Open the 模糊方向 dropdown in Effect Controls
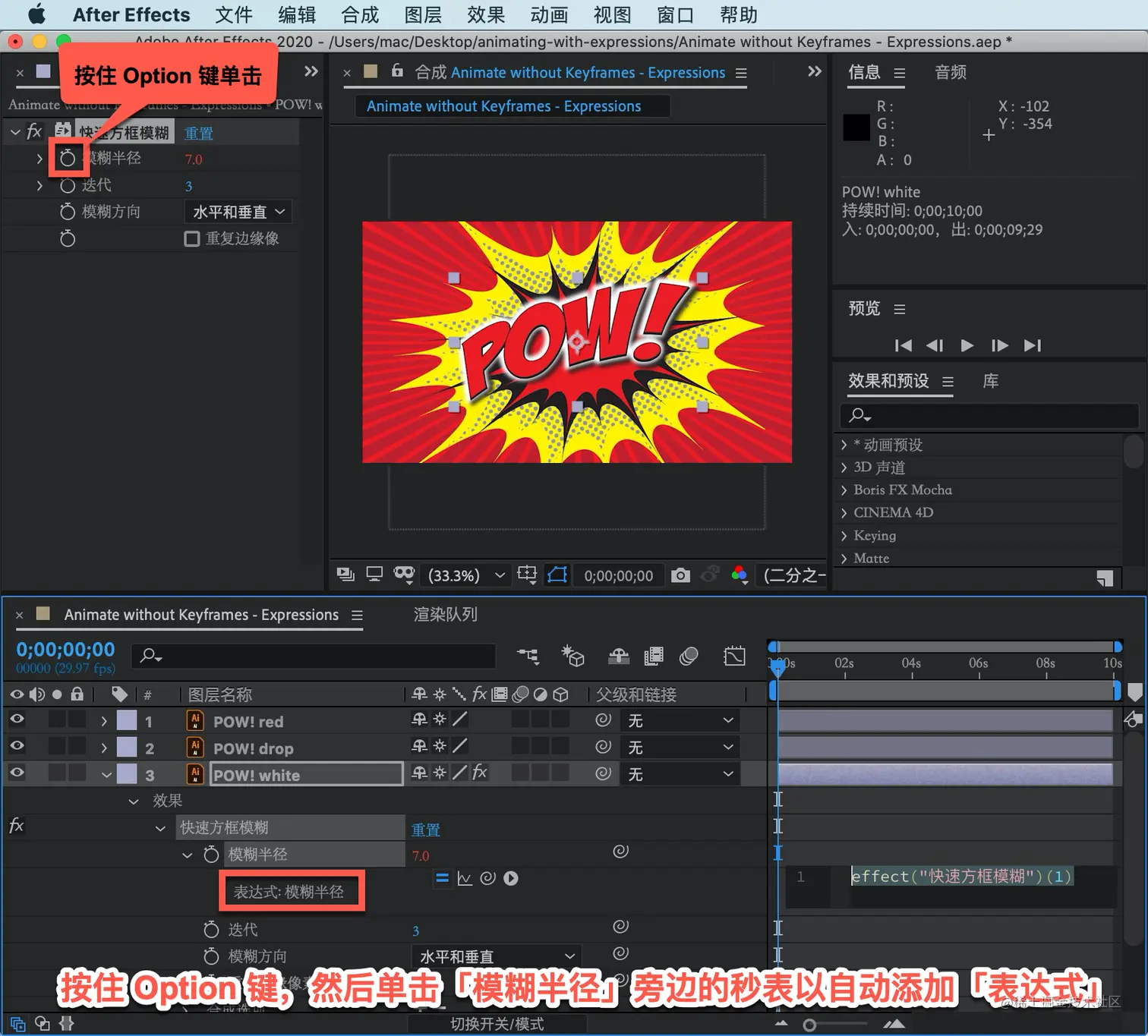This screenshot has height=1036, width=1148. pos(238,212)
